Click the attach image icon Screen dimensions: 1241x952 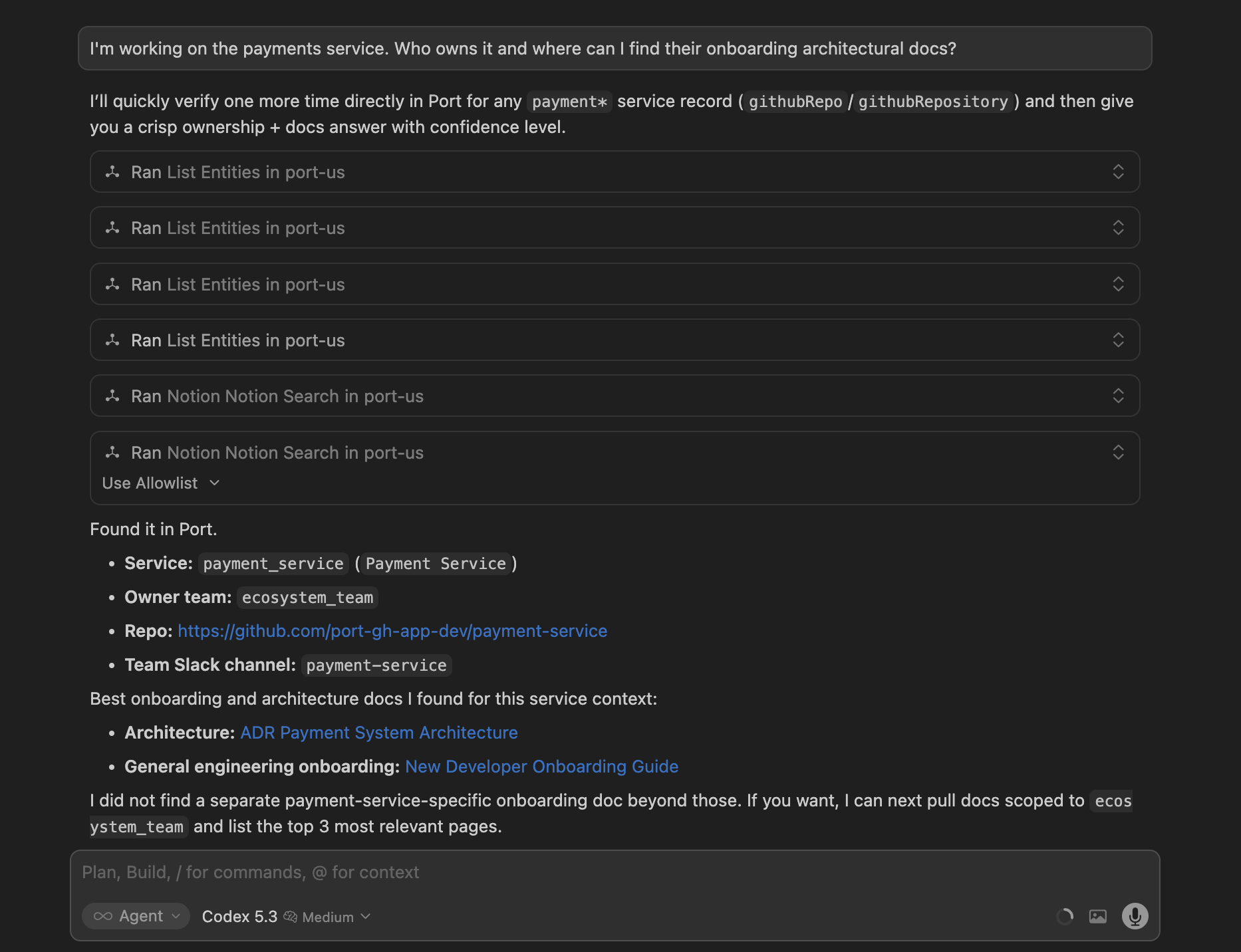pos(1098,917)
